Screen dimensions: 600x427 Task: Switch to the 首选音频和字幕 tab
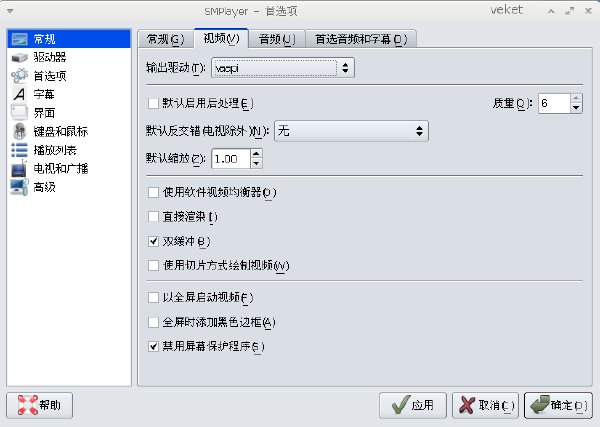point(361,39)
